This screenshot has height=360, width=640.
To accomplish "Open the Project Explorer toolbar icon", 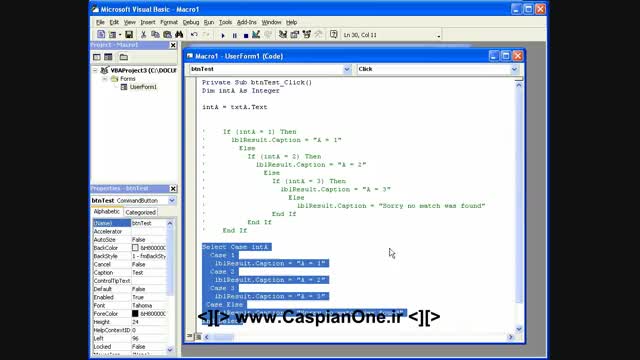I will point(283,35).
